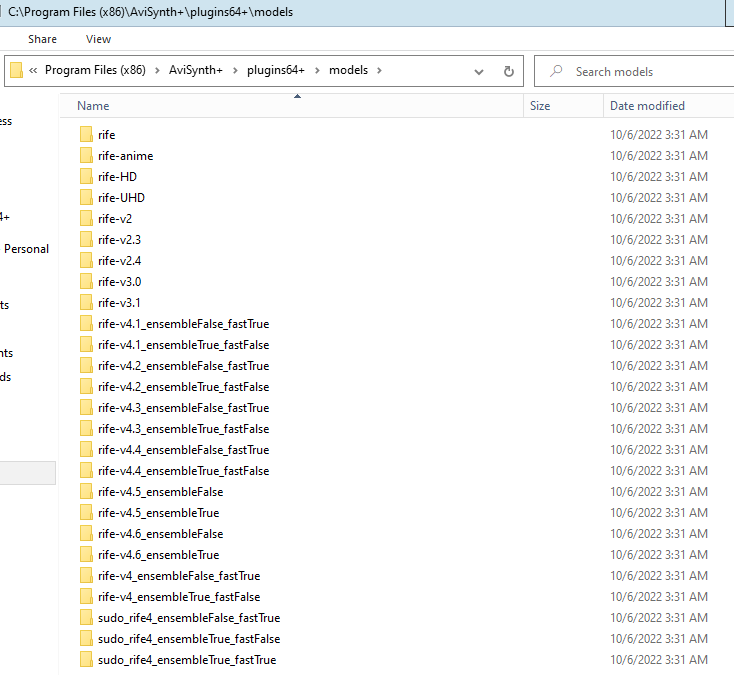This screenshot has width=734, height=676.
Task: Select the rife-anime folder name
Action: click(125, 156)
